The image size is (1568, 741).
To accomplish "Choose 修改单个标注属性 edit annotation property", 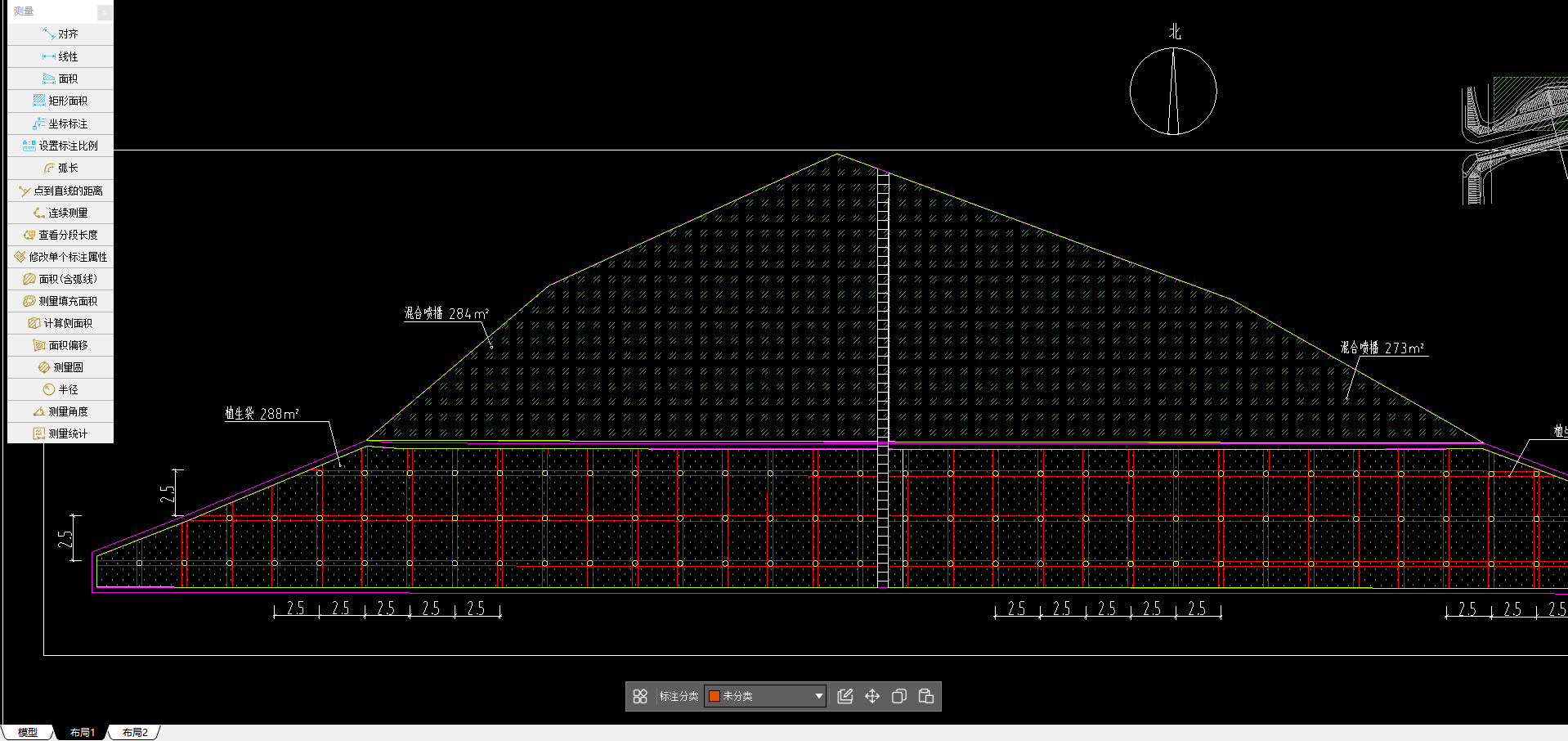I will pyautogui.click(x=60, y=257).
